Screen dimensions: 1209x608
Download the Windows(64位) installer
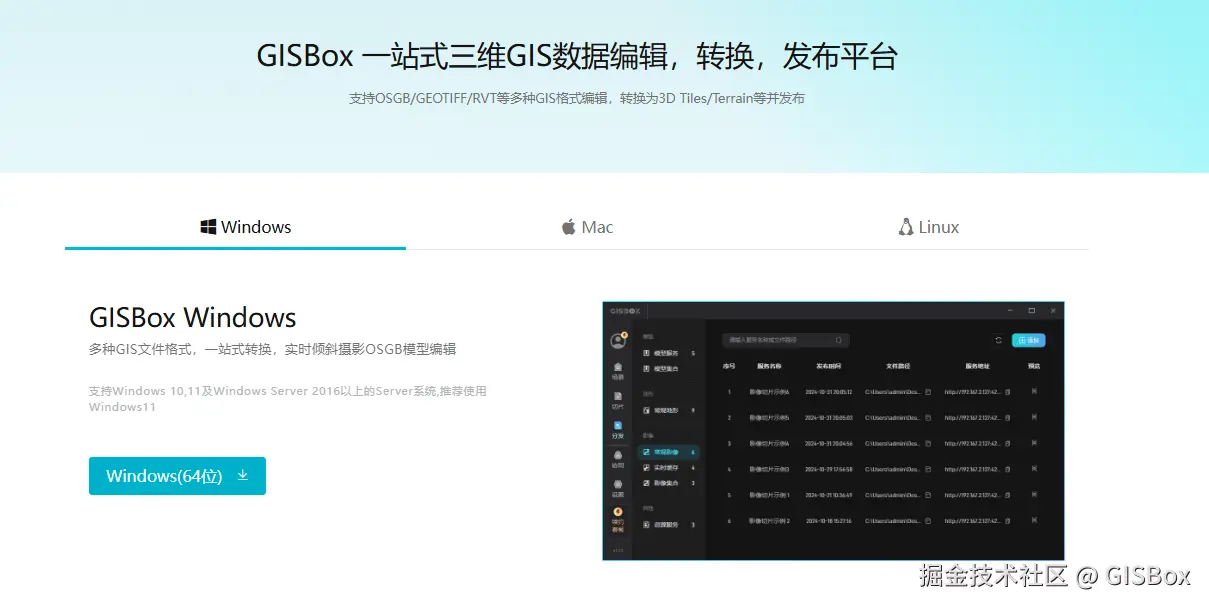[177, 476]
